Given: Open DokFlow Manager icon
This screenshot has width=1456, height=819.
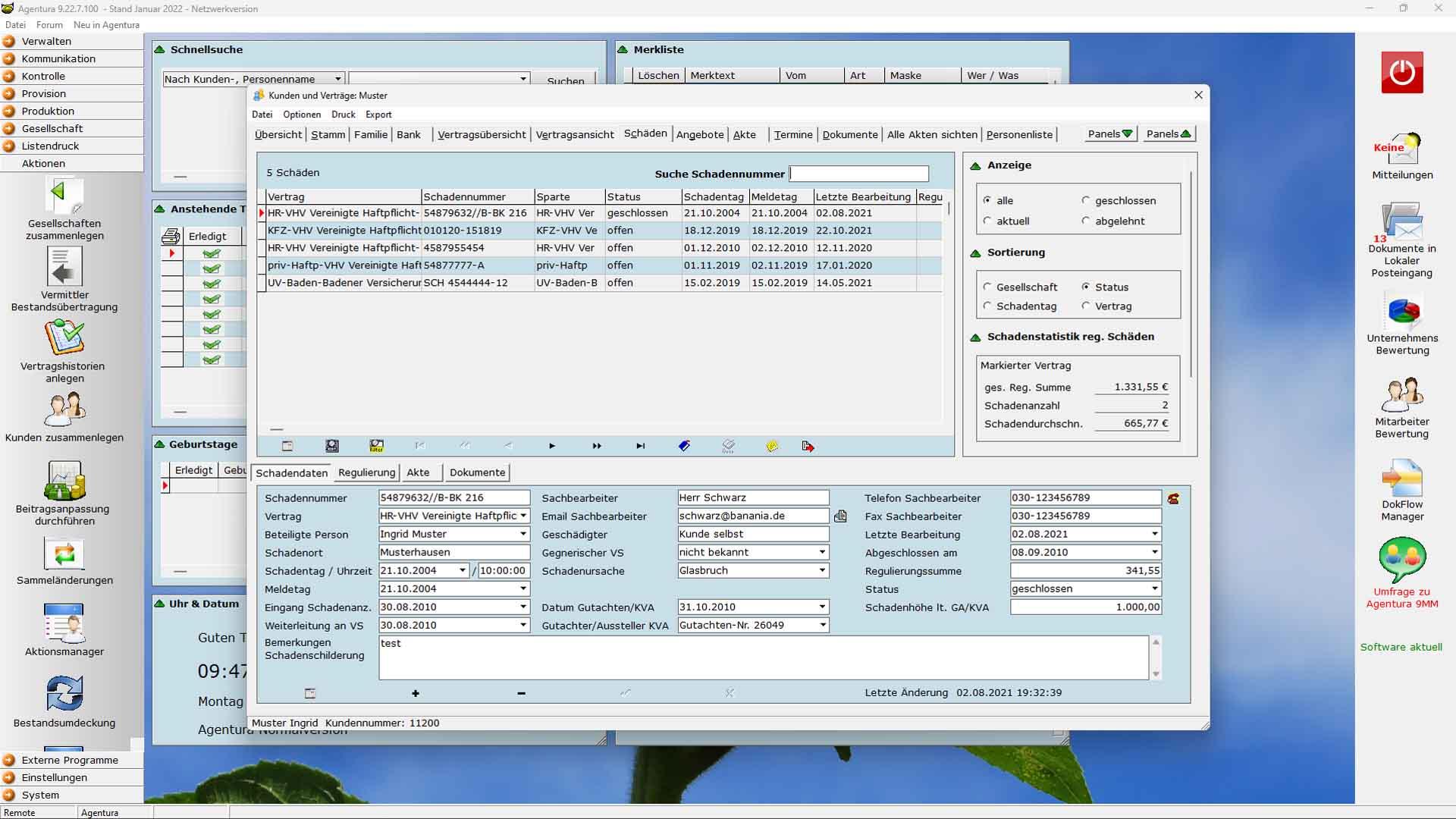Looking at the screenshot, I should tap(1401, 479).
